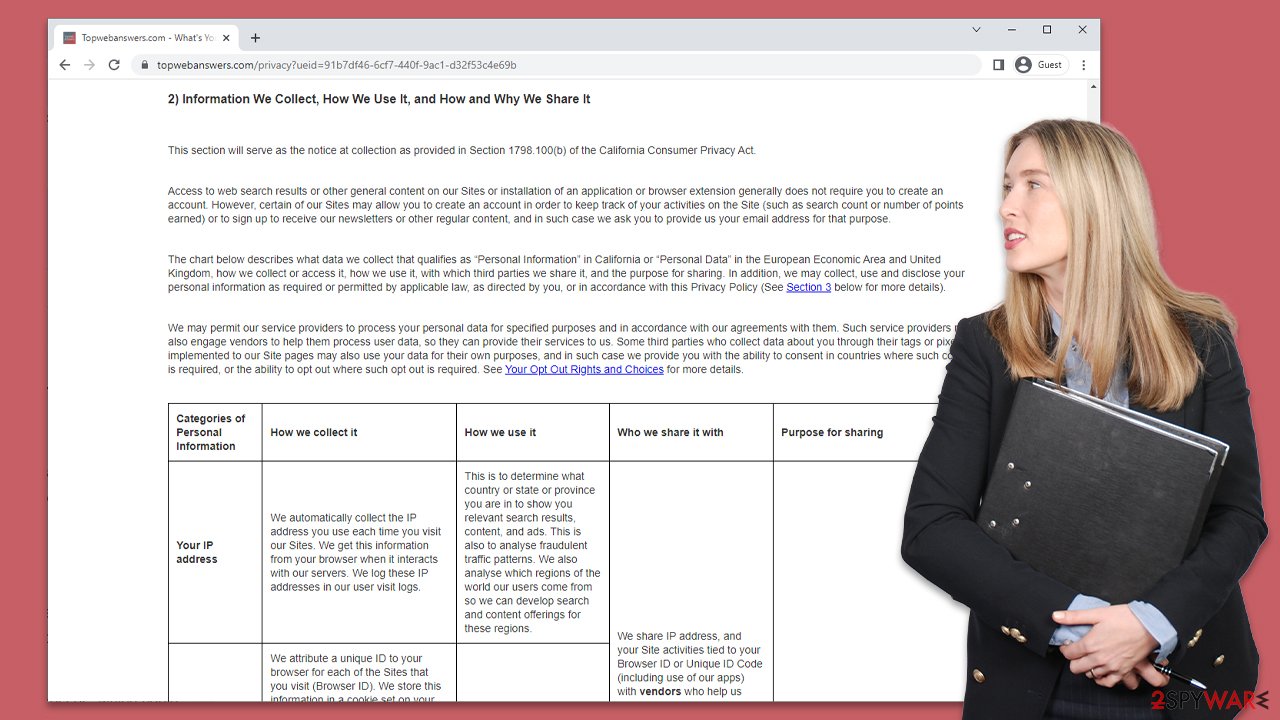Go back using the browser back arrow
Image resolution: width=1280 pixels, height=720 pixels.
(65, 65)
